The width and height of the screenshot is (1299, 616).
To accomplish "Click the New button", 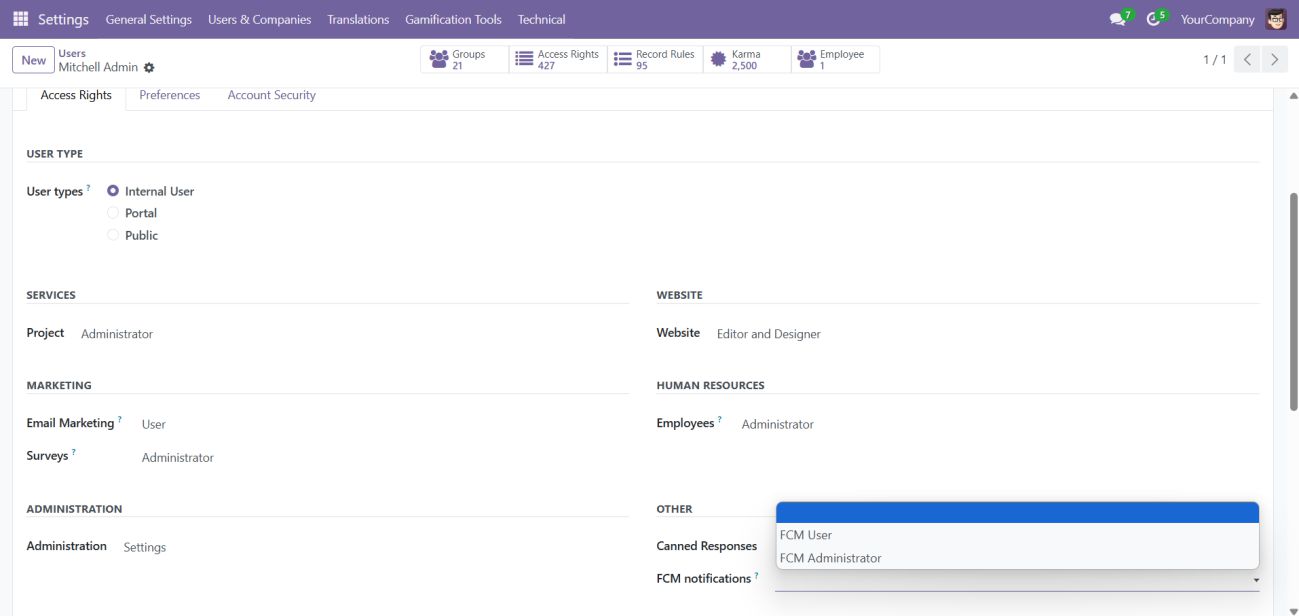I will 33,60.
